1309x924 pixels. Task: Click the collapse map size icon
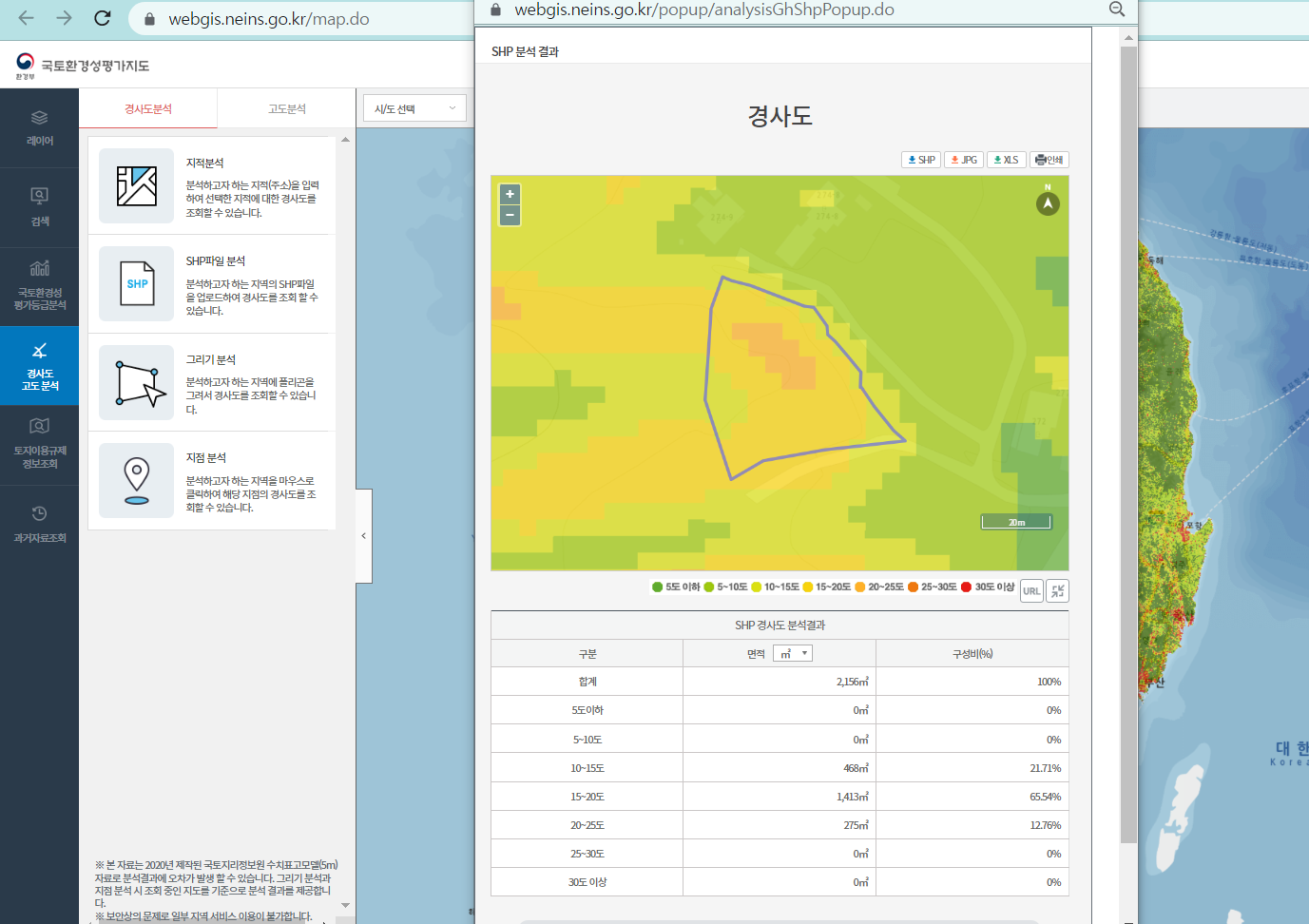(x=1058, y=590)
